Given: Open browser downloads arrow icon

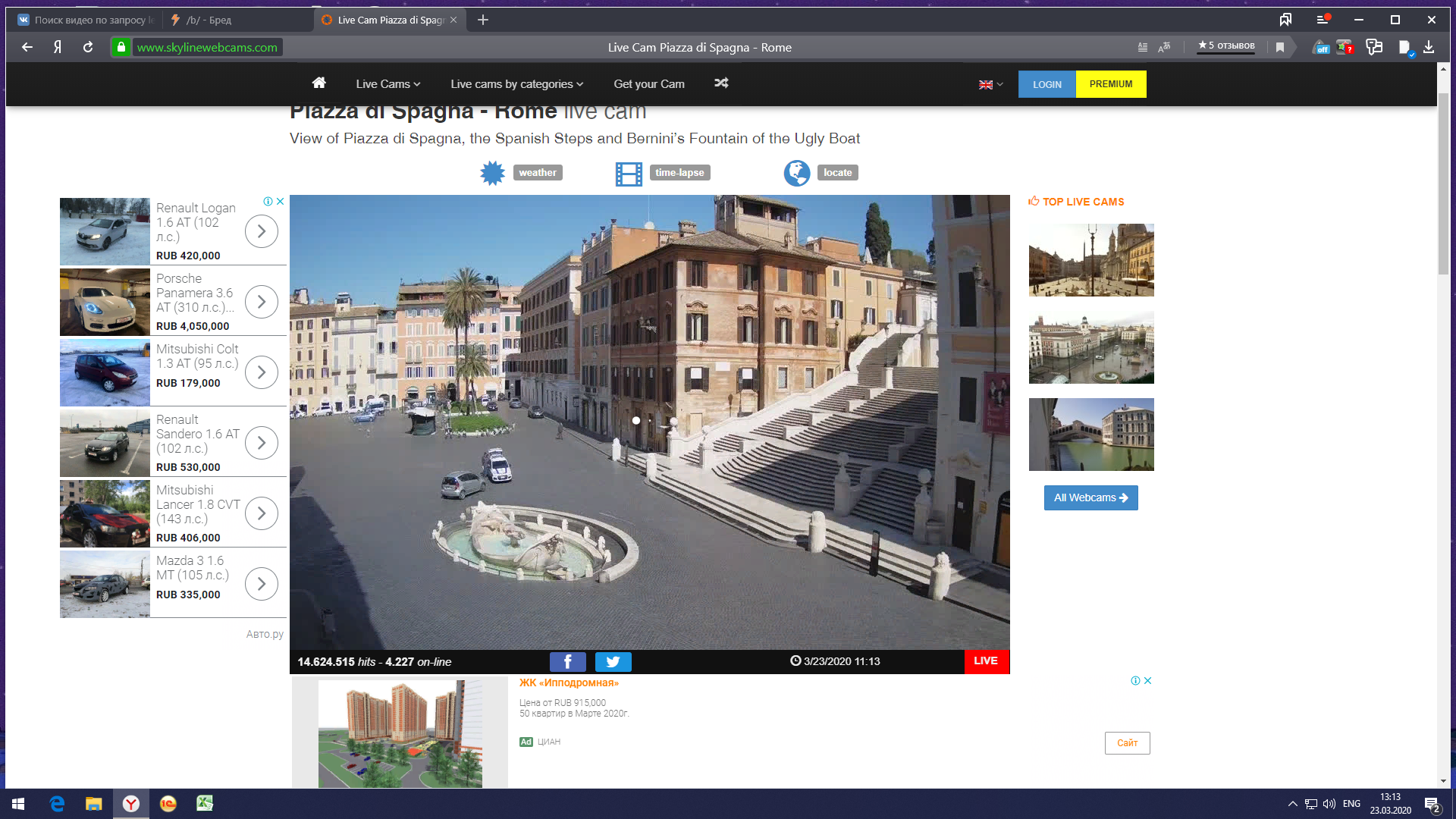Looking at the screenshot, I should [1429, 47].
